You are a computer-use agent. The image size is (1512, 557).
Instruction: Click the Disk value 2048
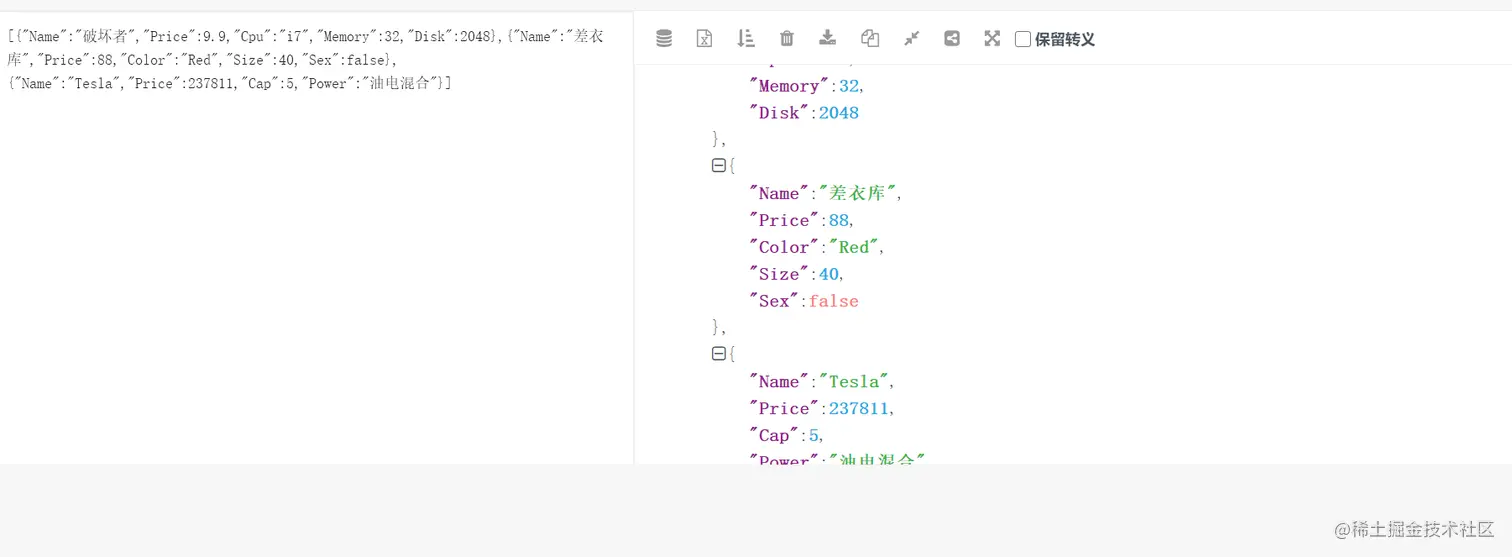pos(839,113)
